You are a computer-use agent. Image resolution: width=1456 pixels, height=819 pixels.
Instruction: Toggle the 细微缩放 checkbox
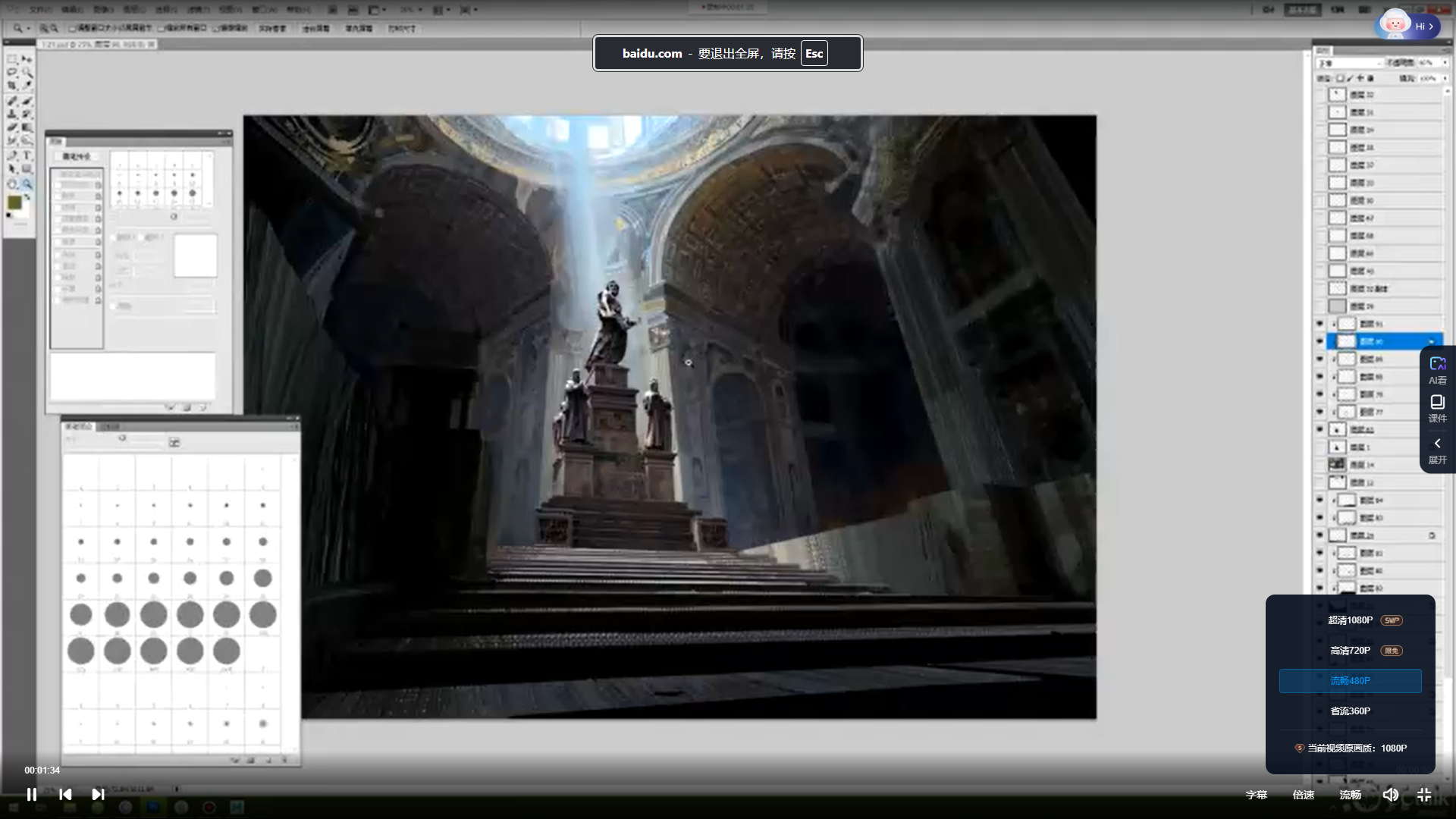tap(216, 28)
